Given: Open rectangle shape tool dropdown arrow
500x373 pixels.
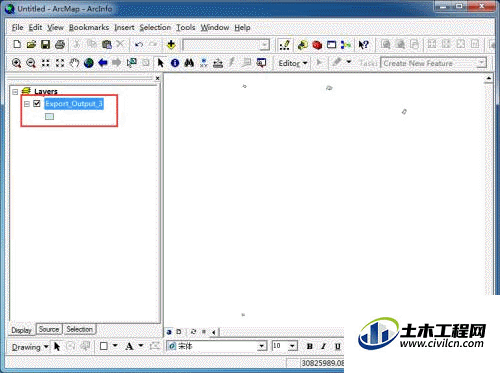Looking at the screenshot, I should pos(115,346).
